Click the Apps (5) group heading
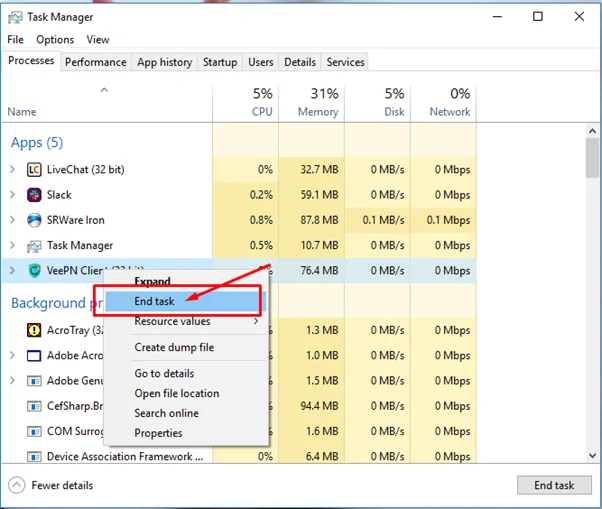The height and width of the screenshot is (509, 602). point(37,142)
